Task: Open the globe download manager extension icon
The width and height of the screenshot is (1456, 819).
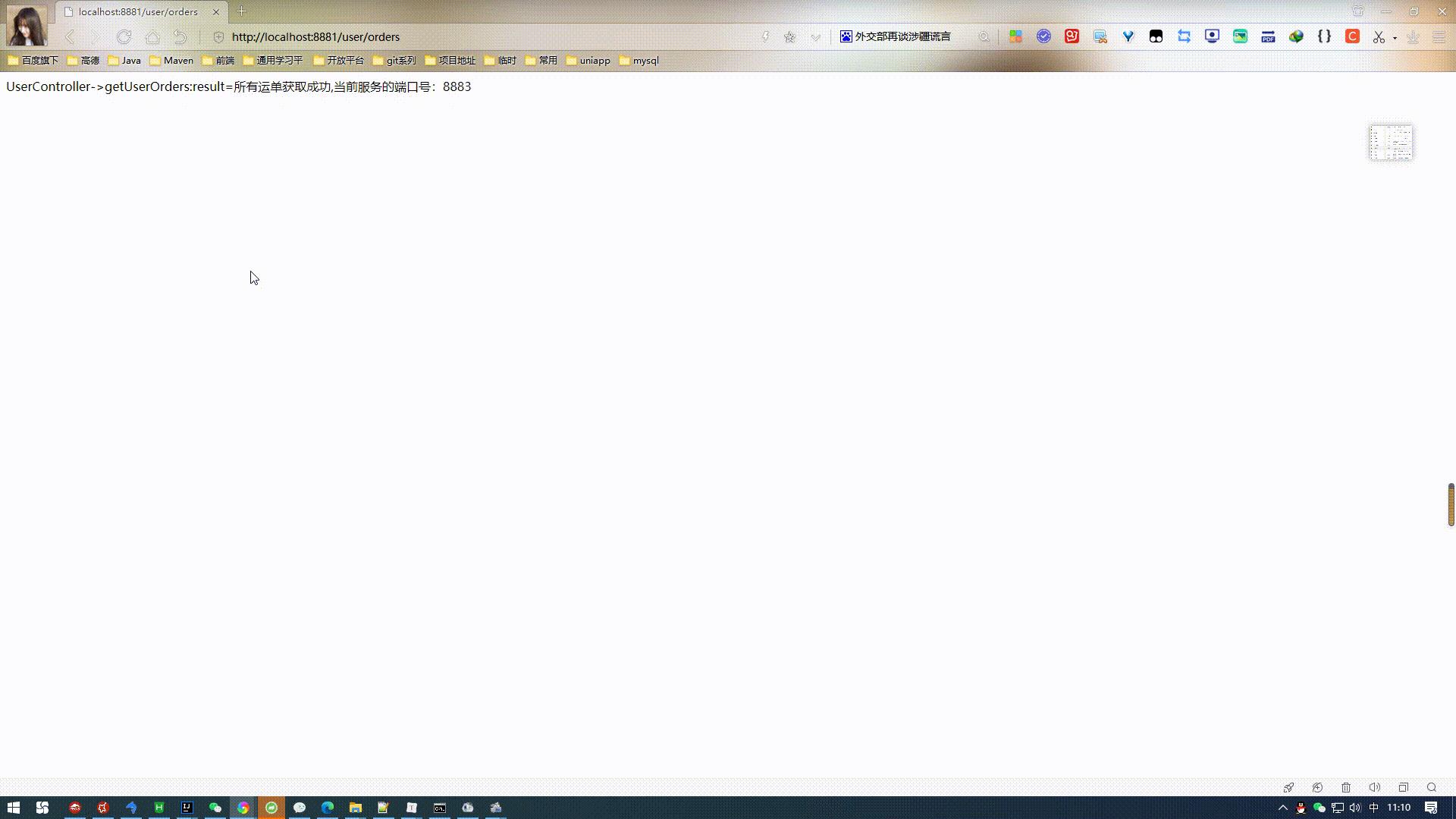Action: (x=1296, y=36)
